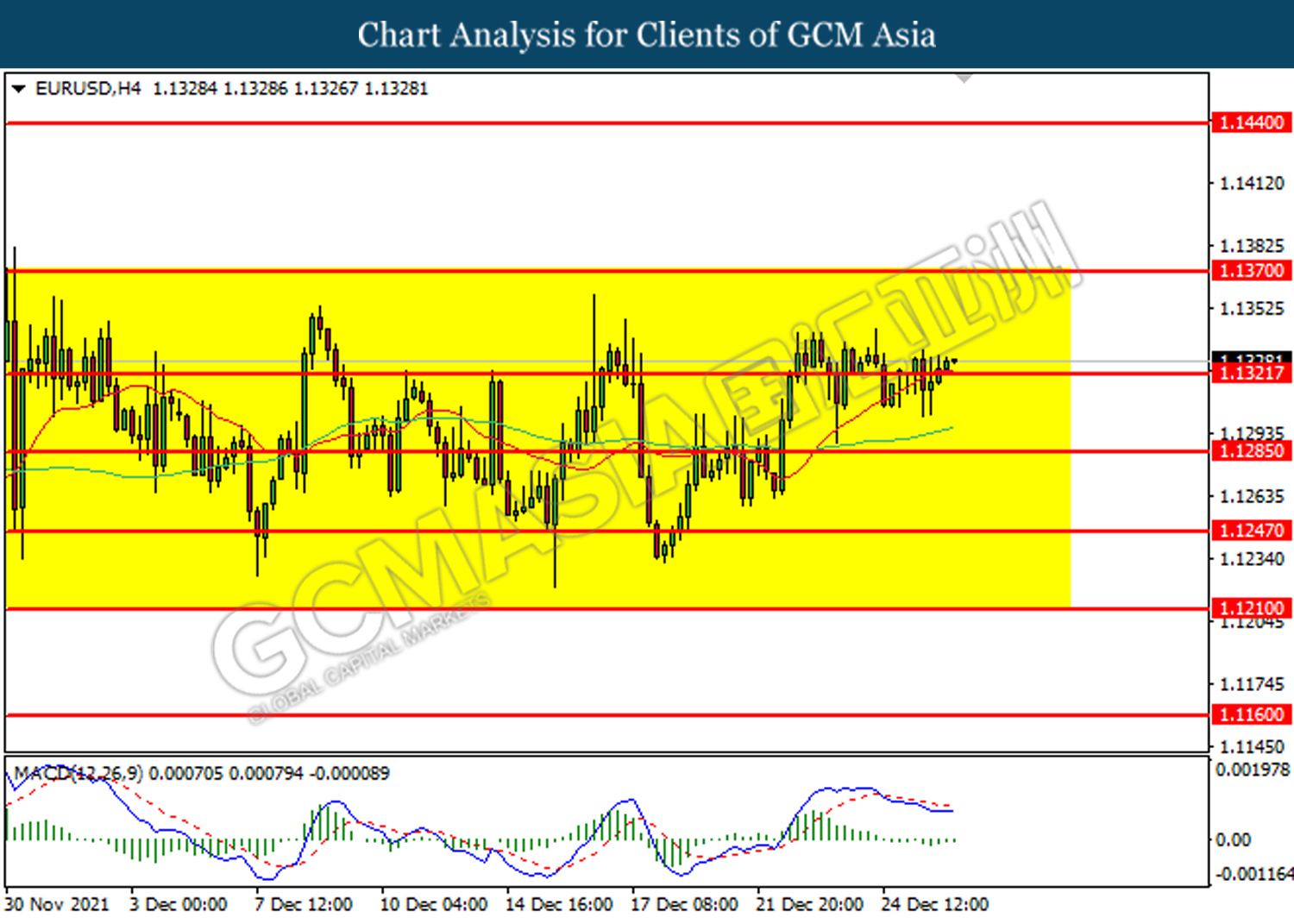The height and width of the screenshot is (924, 1294).
Task: Click the 1.13525 price axis value
Action: tap(1252, 309)
